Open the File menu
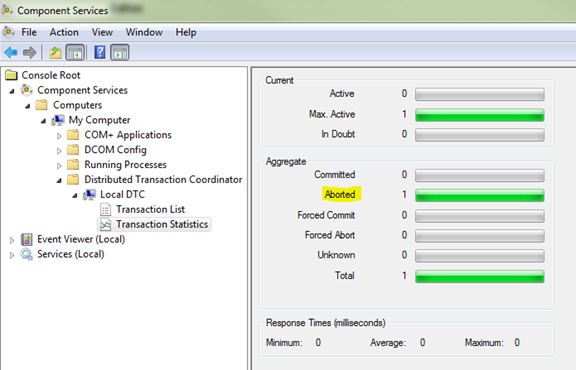This screenshot has height=370, width=576. 29,32
